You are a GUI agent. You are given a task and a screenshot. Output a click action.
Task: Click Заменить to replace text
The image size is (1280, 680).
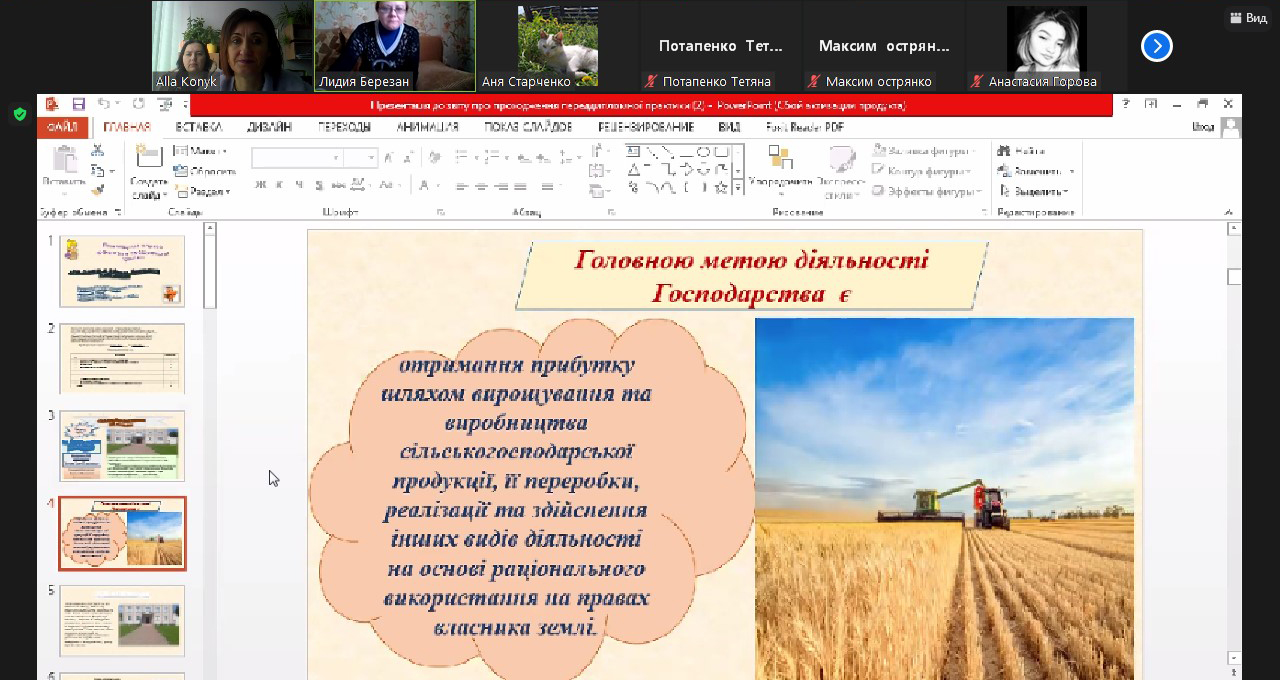(1036, 171)
